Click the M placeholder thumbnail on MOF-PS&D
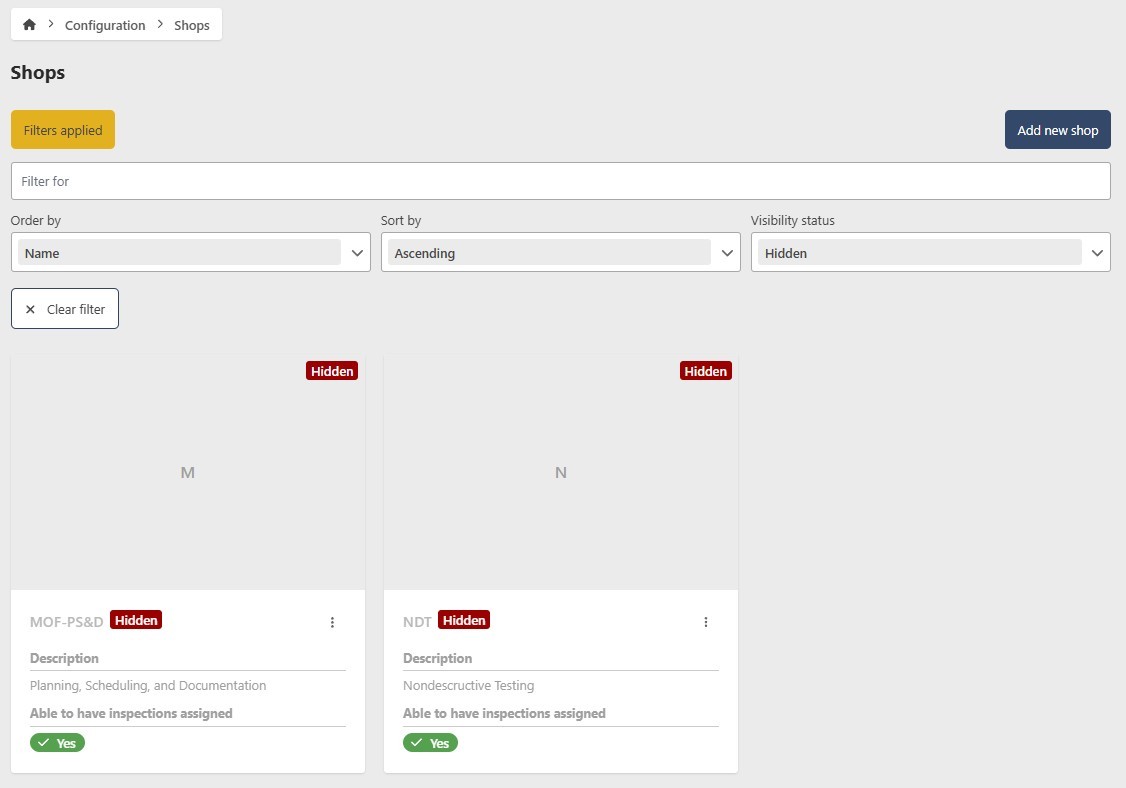Image resolution: width=1126 pixels, height=788 pixels. pyautogui.click(x=187, y=471)
